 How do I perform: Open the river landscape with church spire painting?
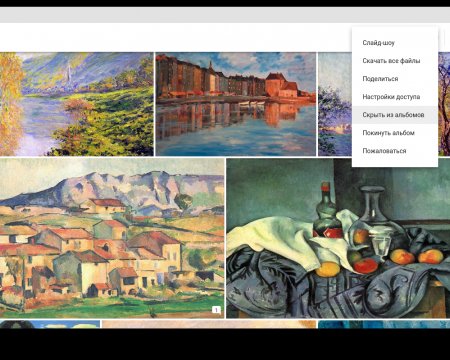[x=77, y=104]
